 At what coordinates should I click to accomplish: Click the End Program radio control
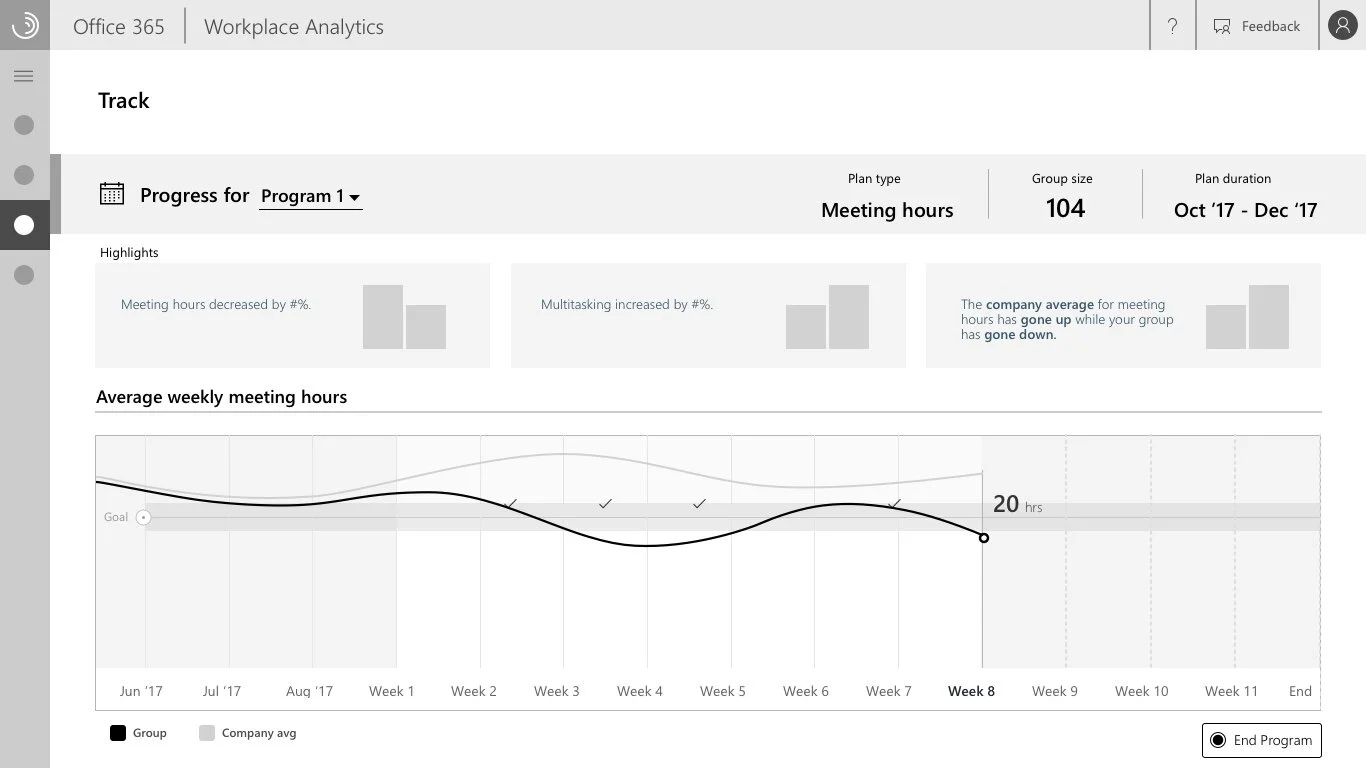tap(1218, 740)
